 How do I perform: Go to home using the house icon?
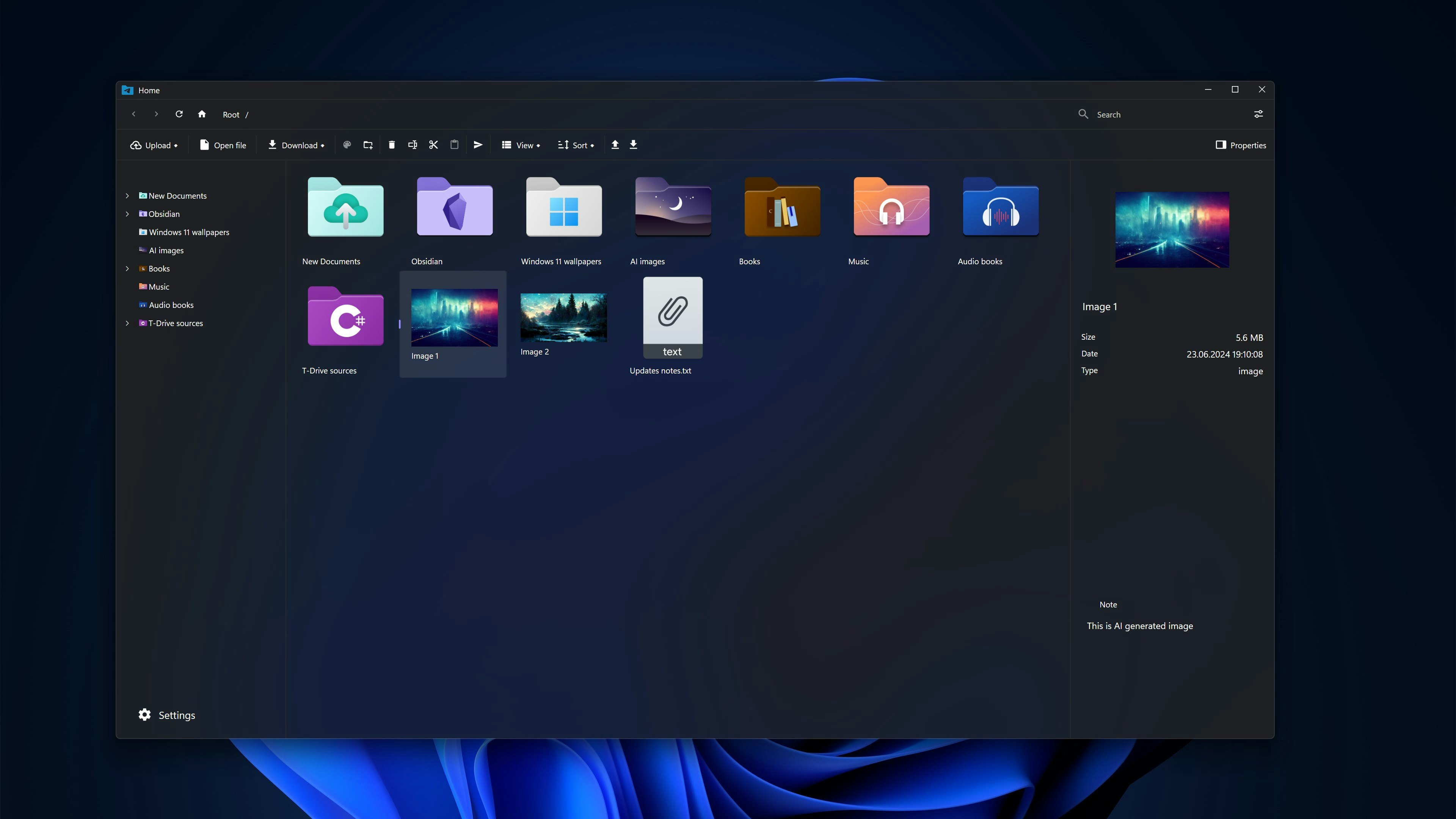(202, 114)
